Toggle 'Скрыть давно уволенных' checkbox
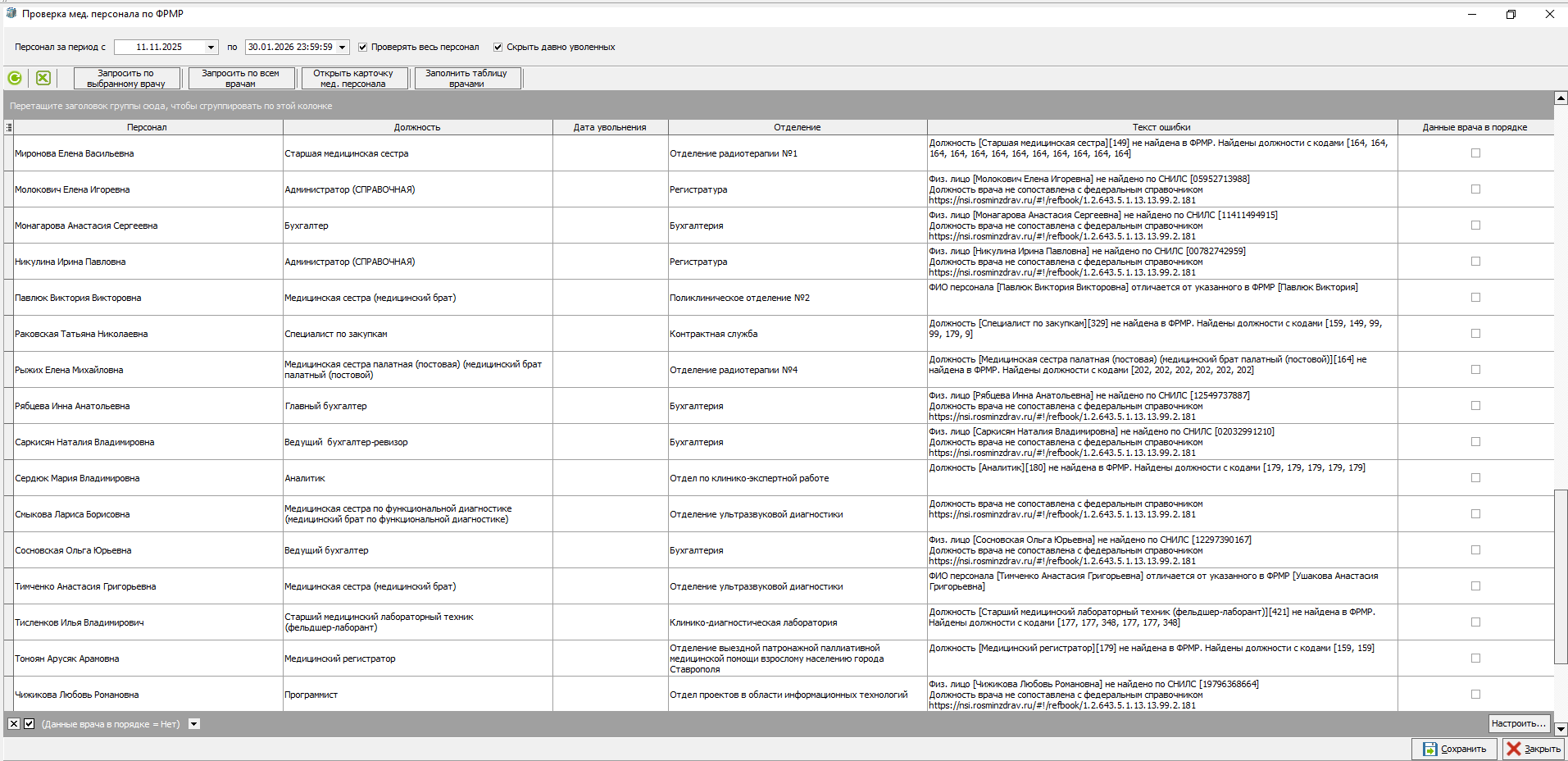The height and width of the screenshot is (761, 1568). pos(498,48)
